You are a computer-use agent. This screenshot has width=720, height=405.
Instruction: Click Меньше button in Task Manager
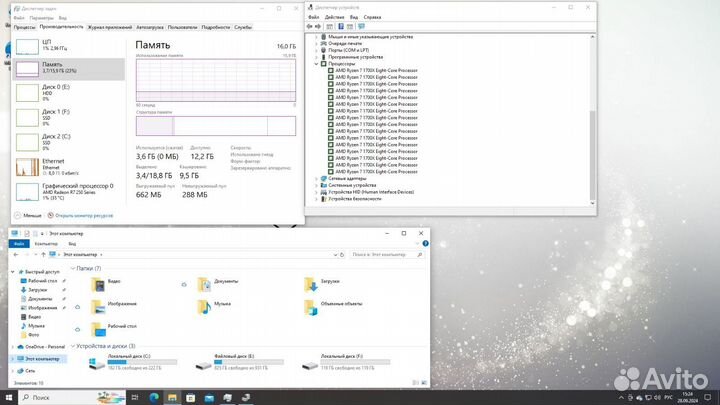tap(28, 215)
